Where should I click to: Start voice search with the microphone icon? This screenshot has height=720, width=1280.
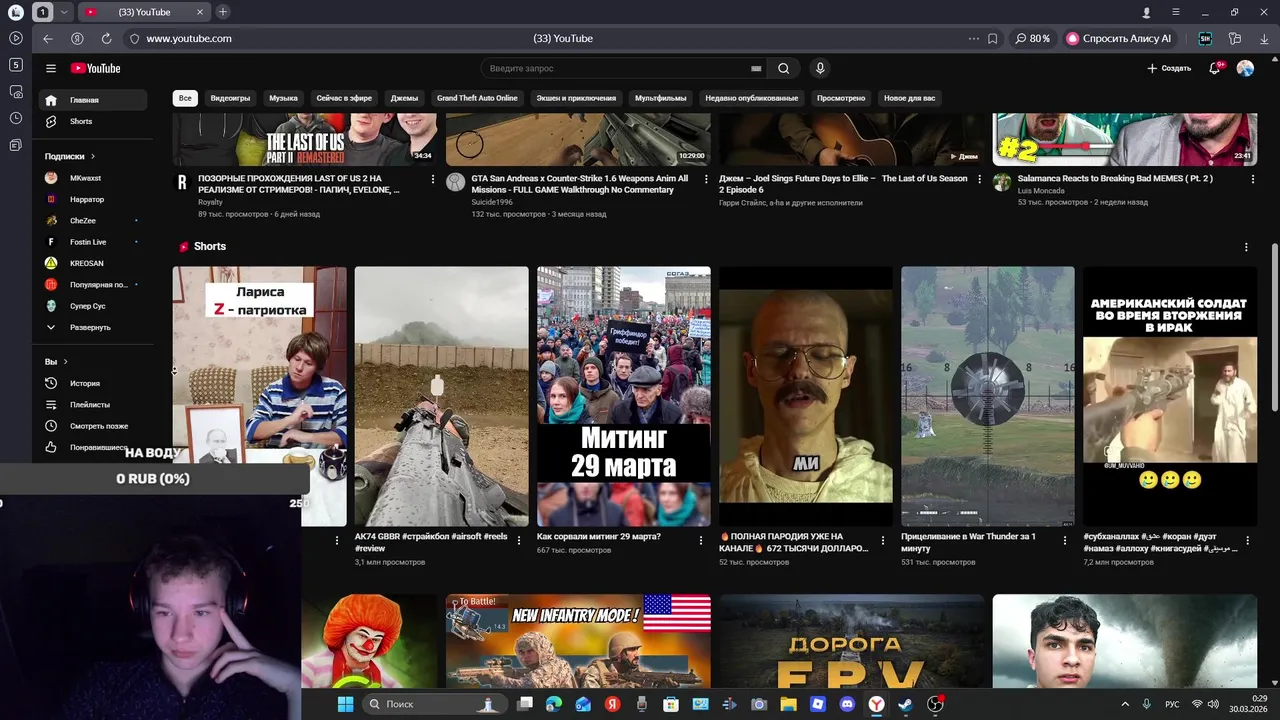820,68
